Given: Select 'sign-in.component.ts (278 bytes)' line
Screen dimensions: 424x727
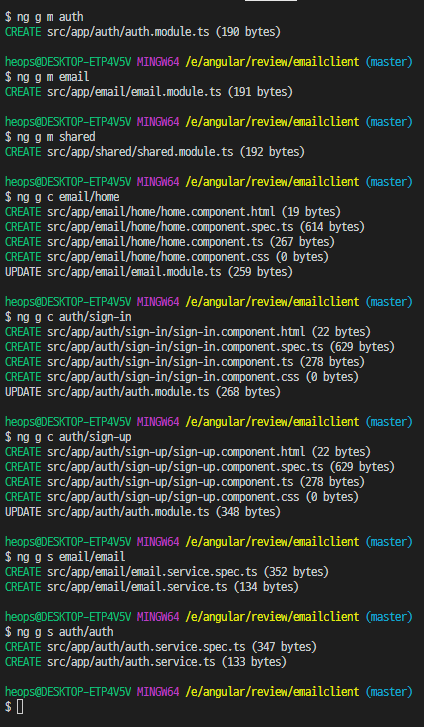Looking at the screenshot, I should point(185,362).
